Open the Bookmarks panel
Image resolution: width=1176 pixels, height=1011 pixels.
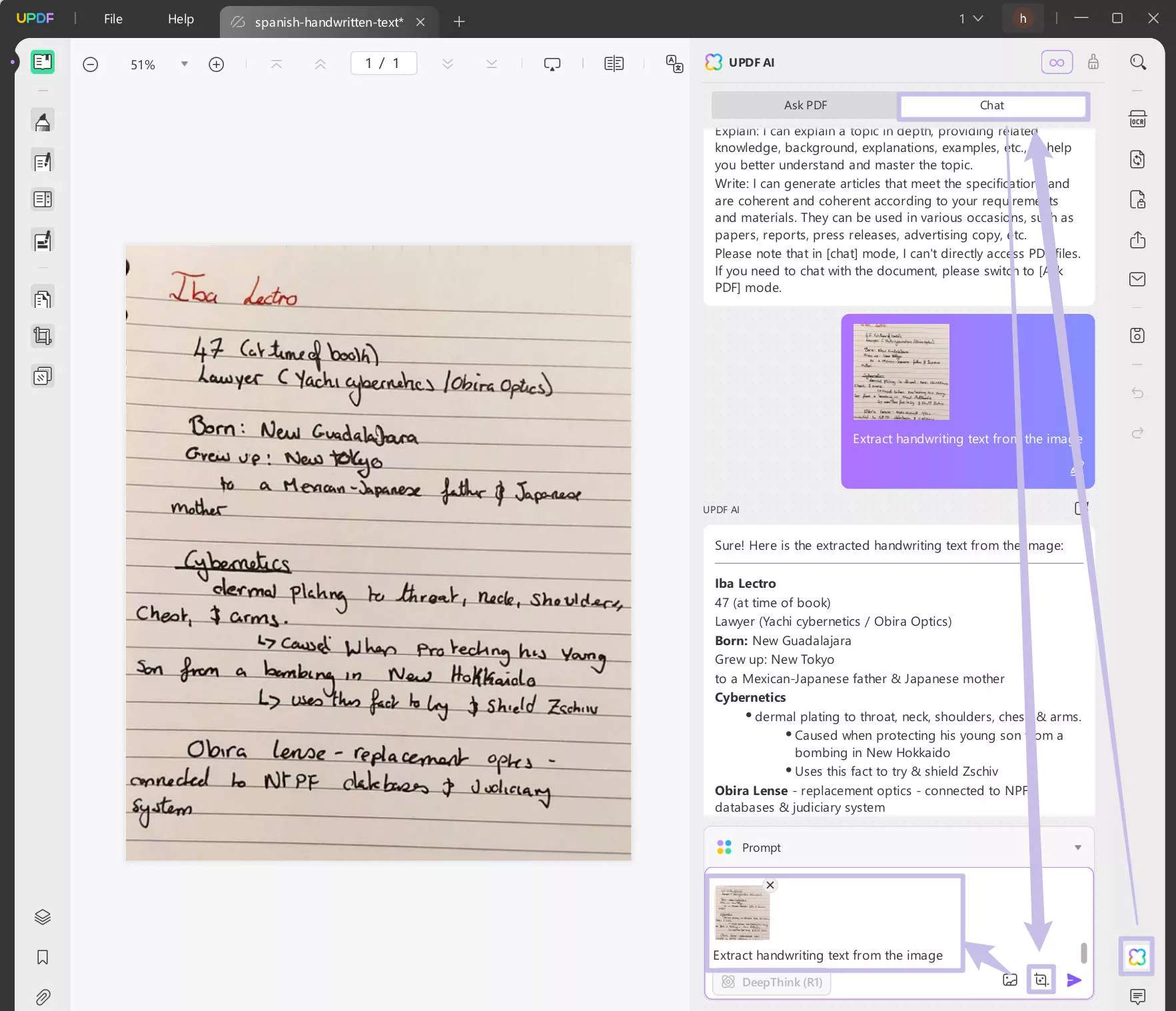click(43, 957)
